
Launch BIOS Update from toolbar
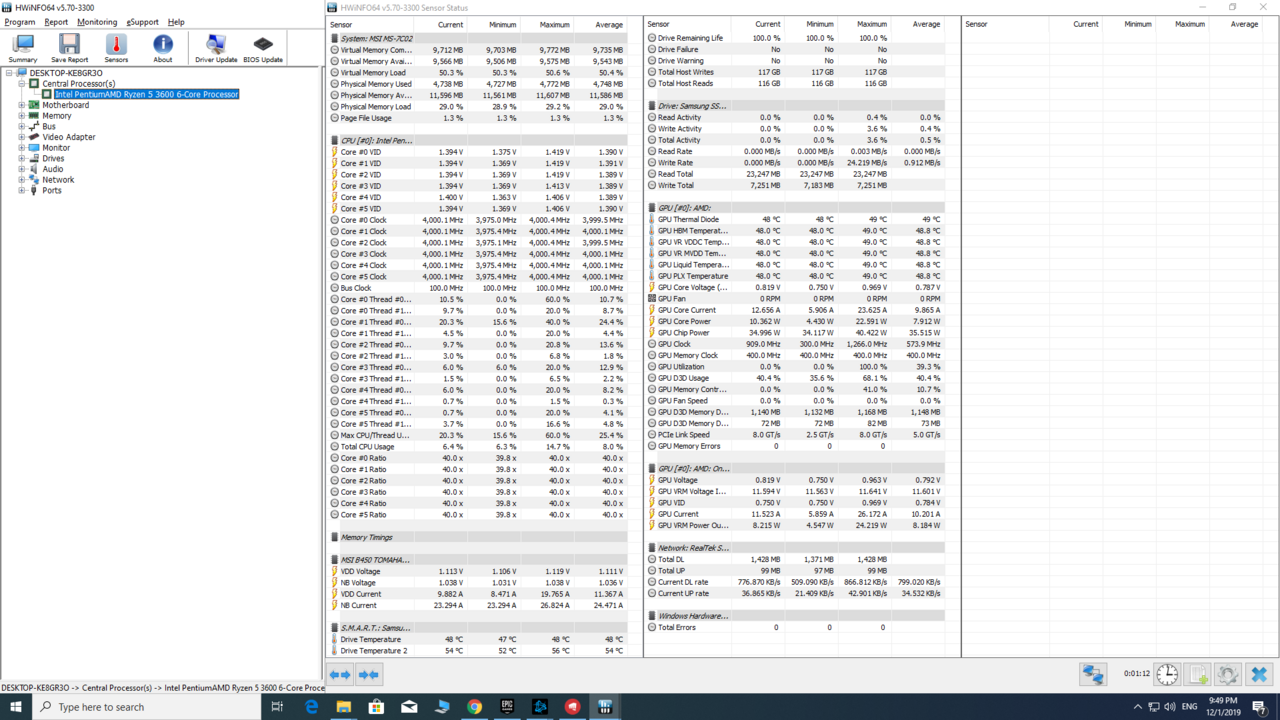click(x=263, y=48)
